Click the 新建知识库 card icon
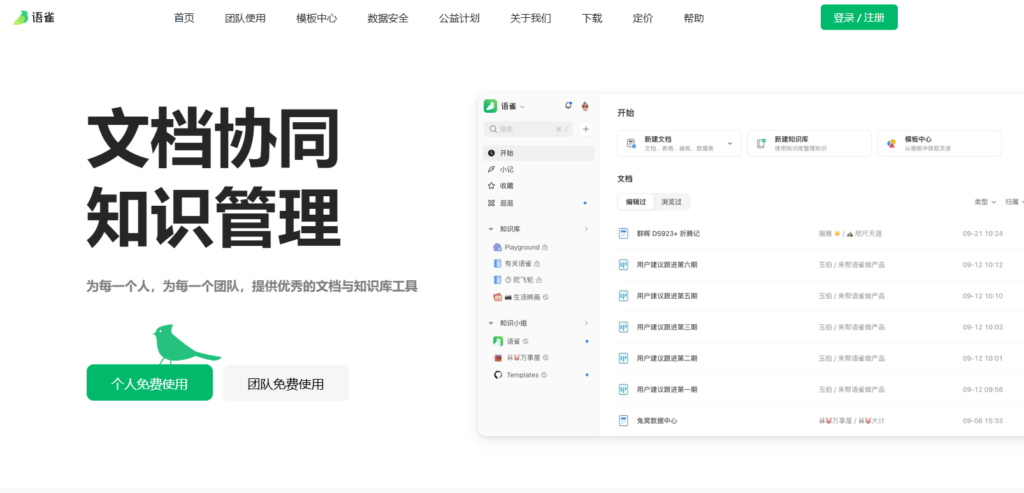 (x=761, y=143)
